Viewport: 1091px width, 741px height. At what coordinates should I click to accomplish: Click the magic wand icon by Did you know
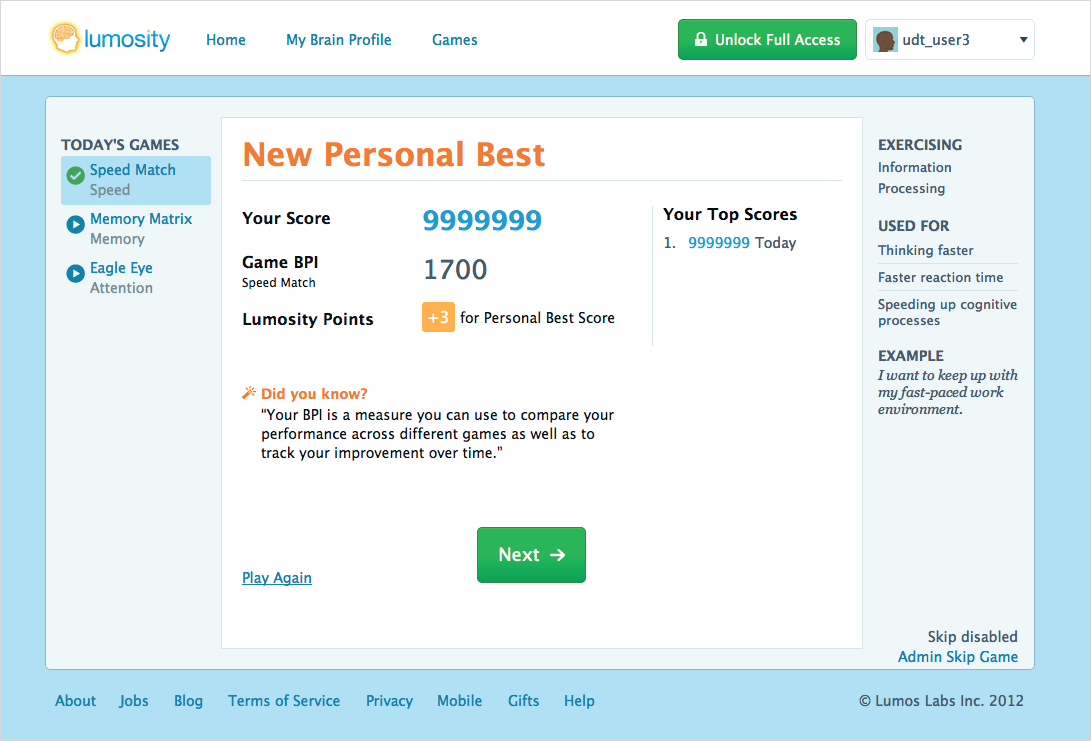tap(248, 393)
